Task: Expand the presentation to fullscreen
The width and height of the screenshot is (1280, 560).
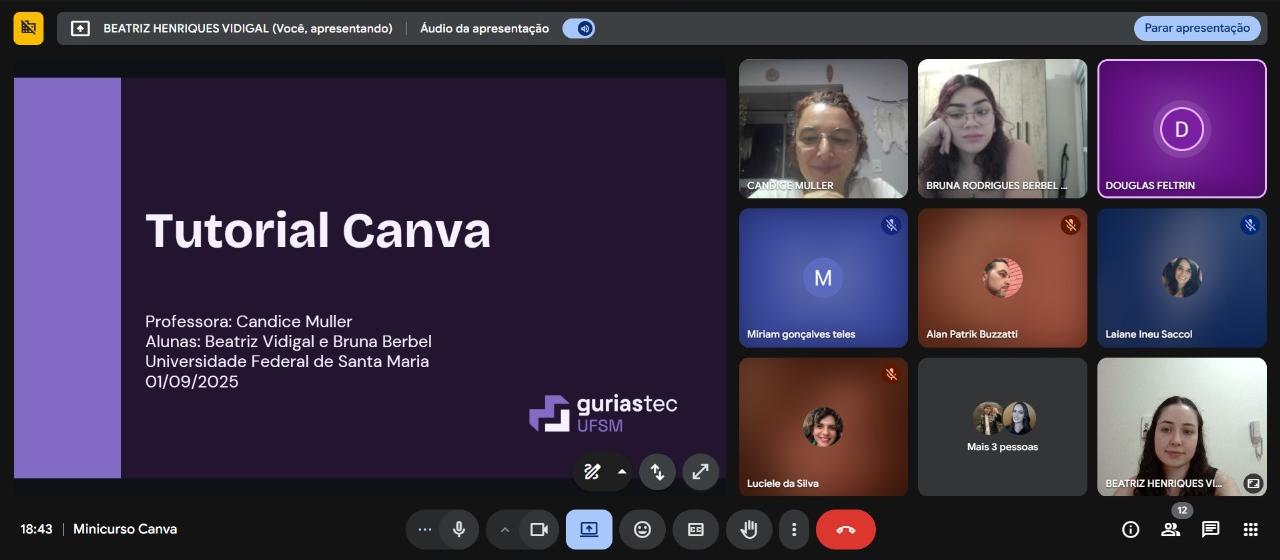Action: pos(700,472)
